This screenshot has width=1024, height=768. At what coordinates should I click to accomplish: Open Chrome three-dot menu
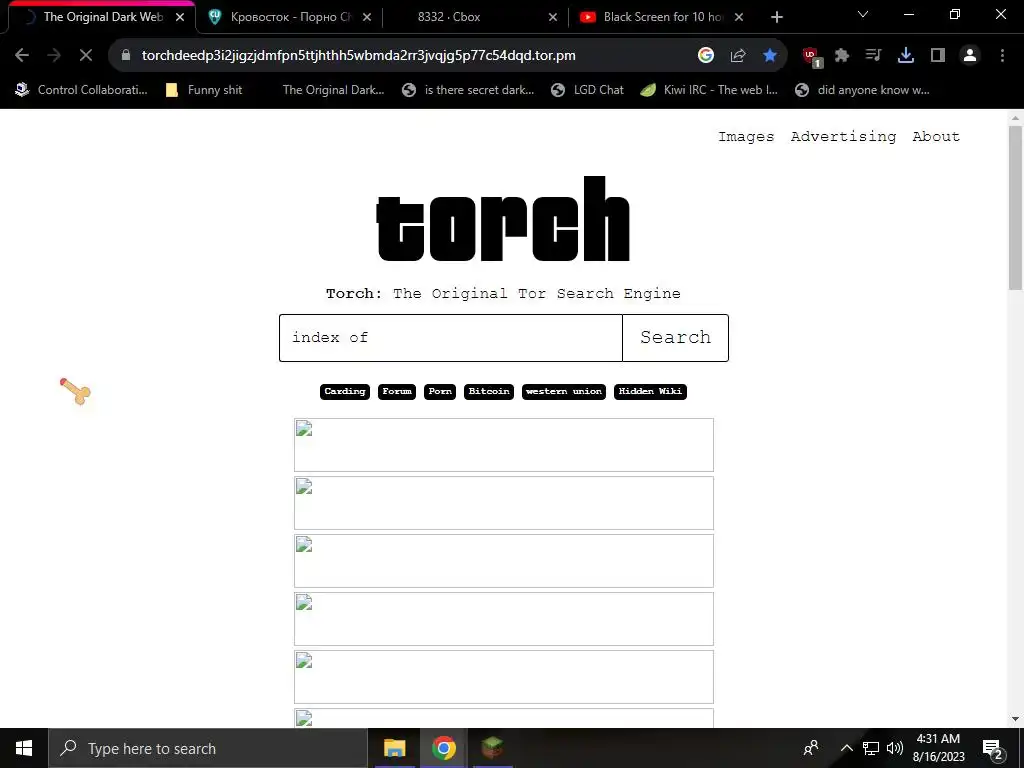(1002, 56)
